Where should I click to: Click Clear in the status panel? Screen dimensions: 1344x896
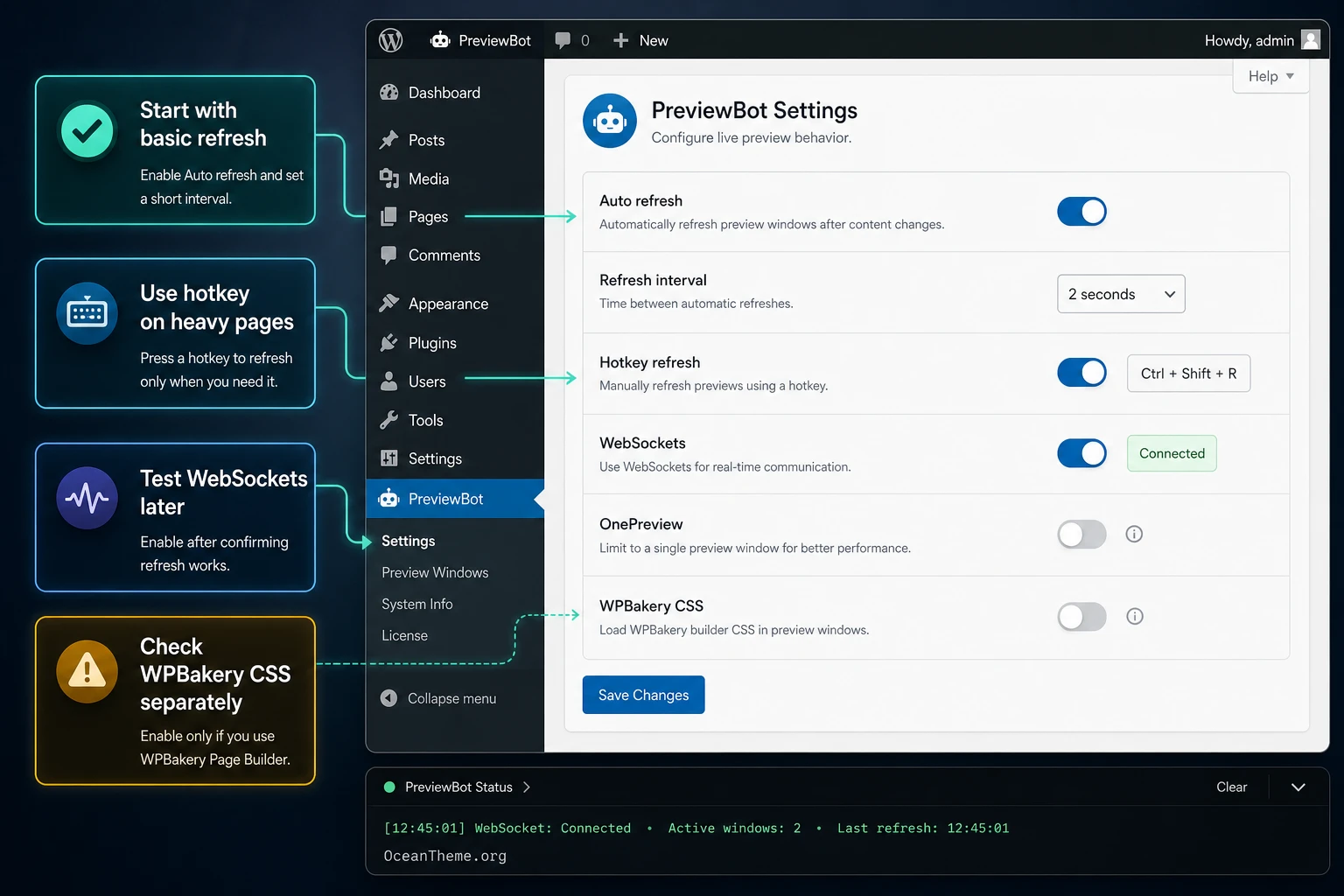click(1231, 787)
